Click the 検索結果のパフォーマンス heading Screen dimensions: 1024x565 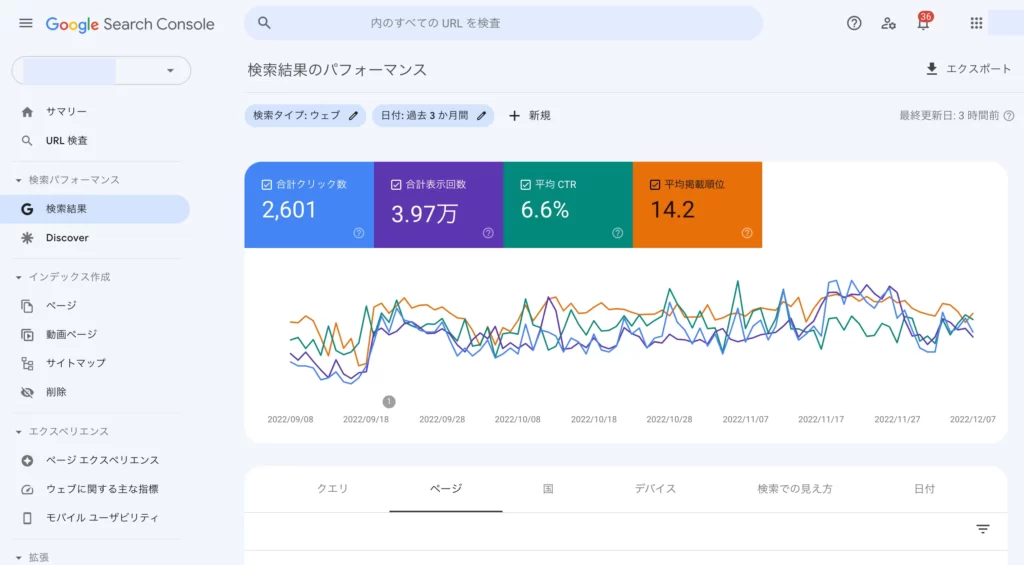click(x=337, y=70)
